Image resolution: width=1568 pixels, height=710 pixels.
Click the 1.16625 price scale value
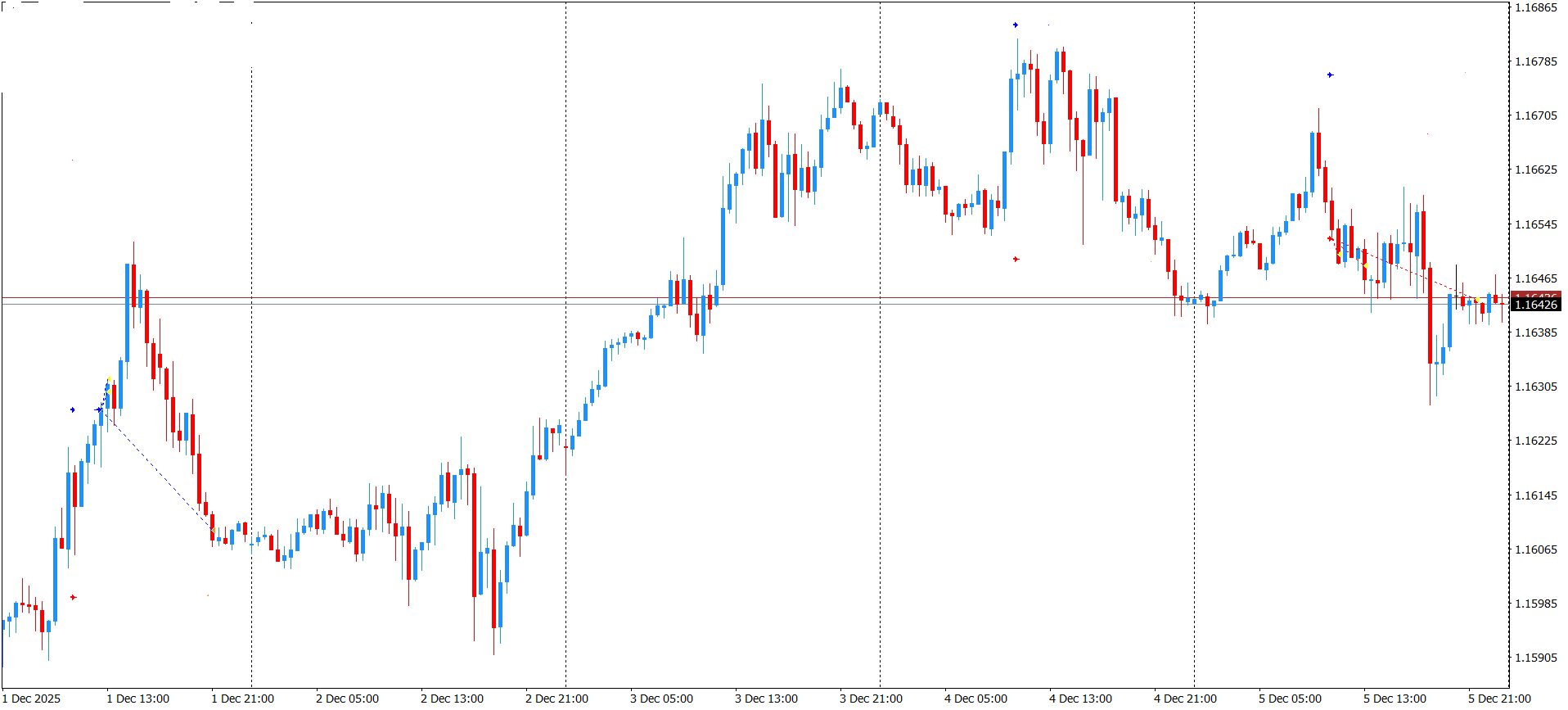(1536, 170)
